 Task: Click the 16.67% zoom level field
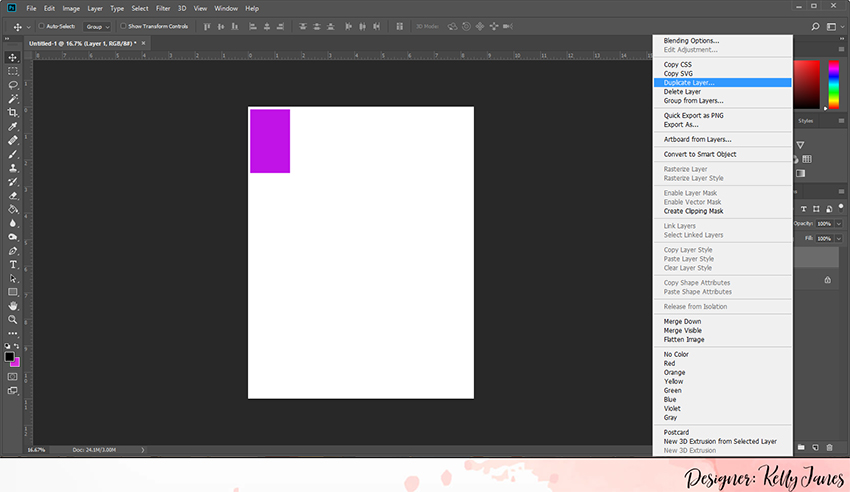tap(36, 450)
